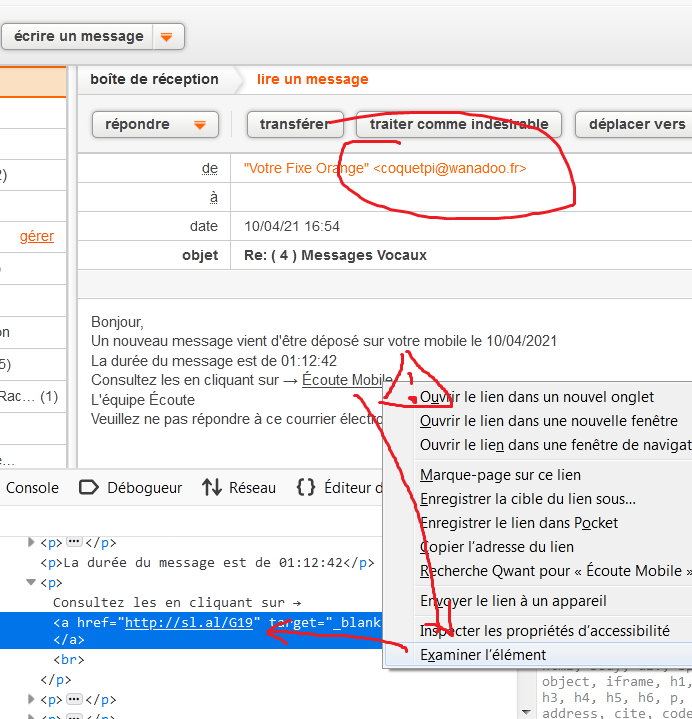This screenshot has width=692, height=719.
Task: Go to boîte de réception breadcrumb
Action: tap(154, 79)
